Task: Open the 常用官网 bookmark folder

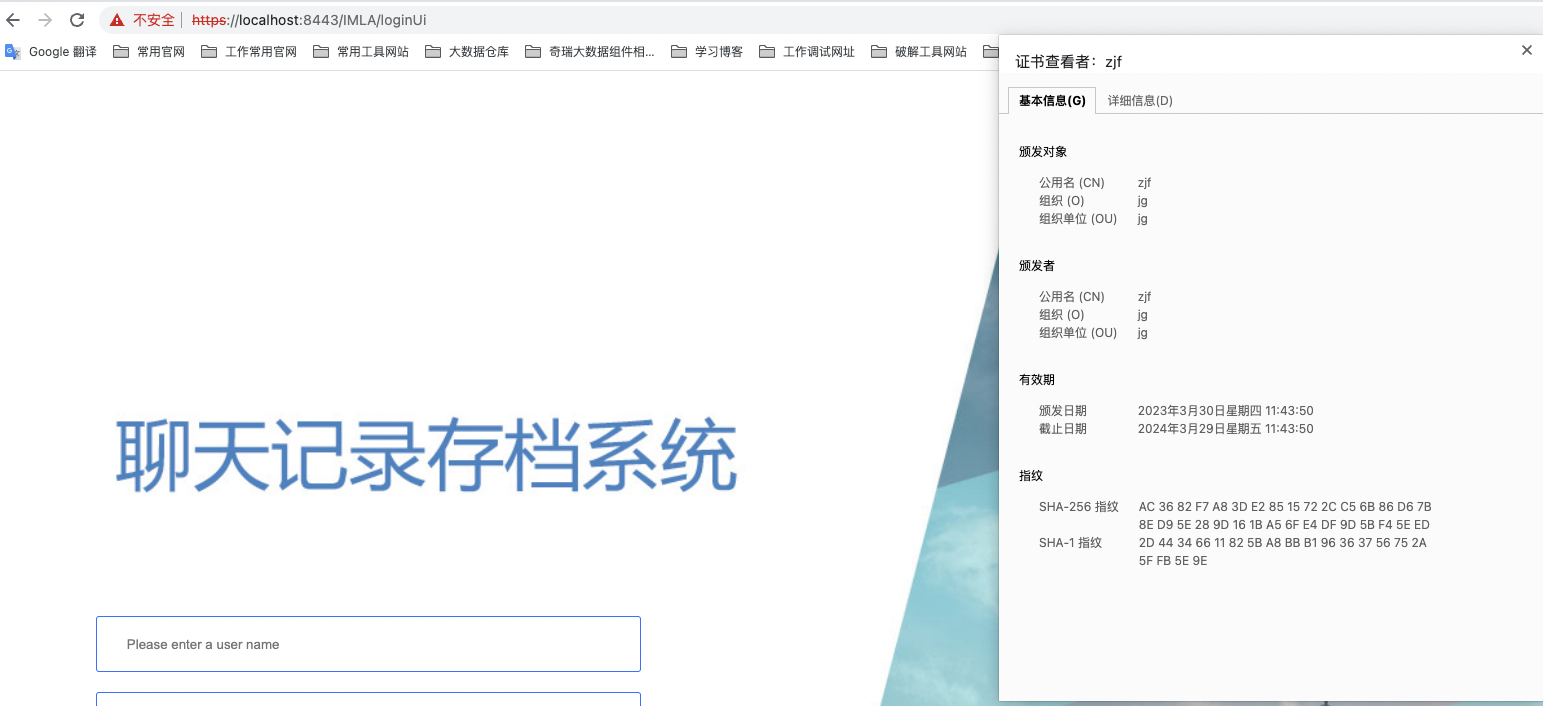Action: (x=149, y=52)
